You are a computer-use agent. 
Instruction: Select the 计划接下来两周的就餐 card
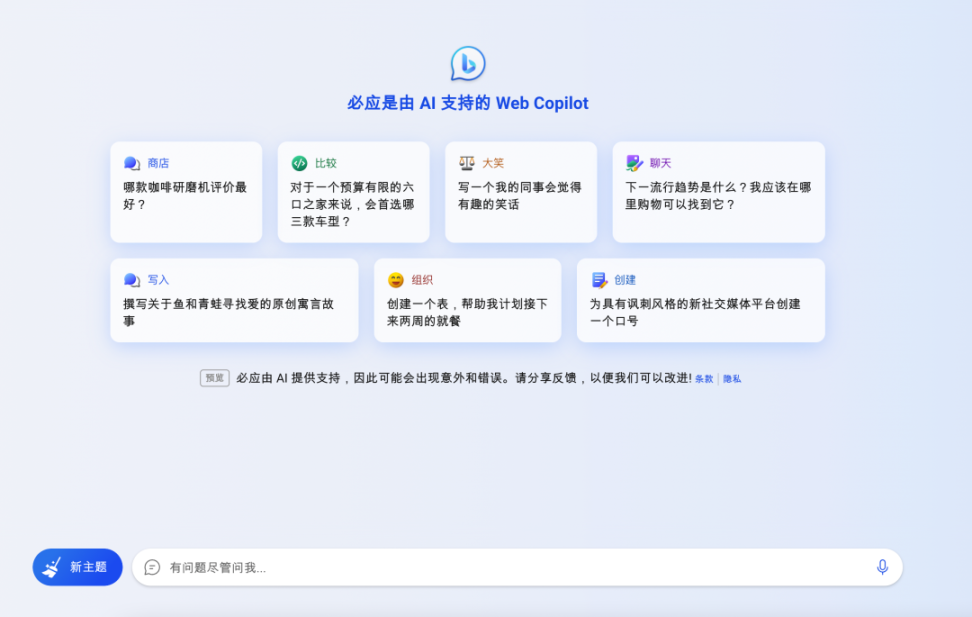467,300
